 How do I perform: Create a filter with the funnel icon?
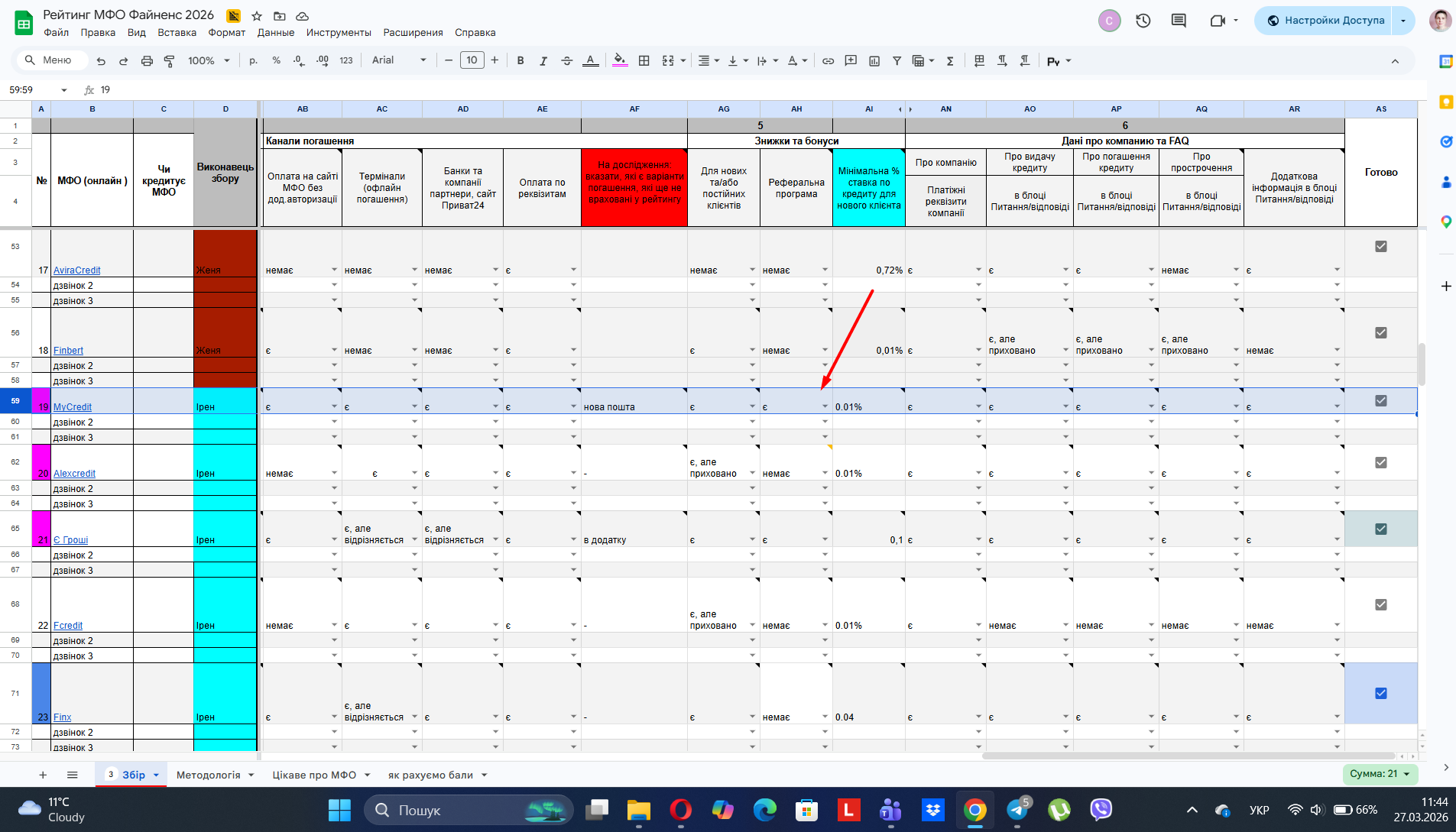click(x=897, y=60)
